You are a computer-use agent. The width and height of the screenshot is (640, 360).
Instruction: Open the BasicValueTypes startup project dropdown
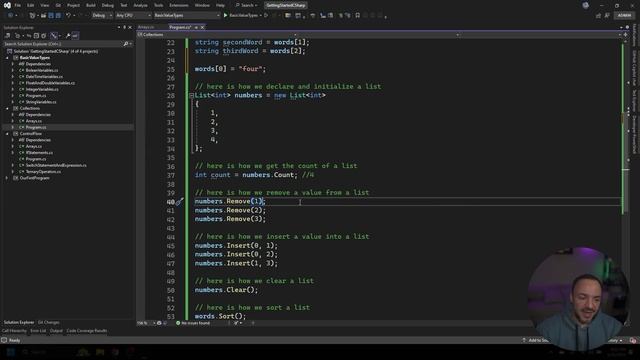coord(187,16)
